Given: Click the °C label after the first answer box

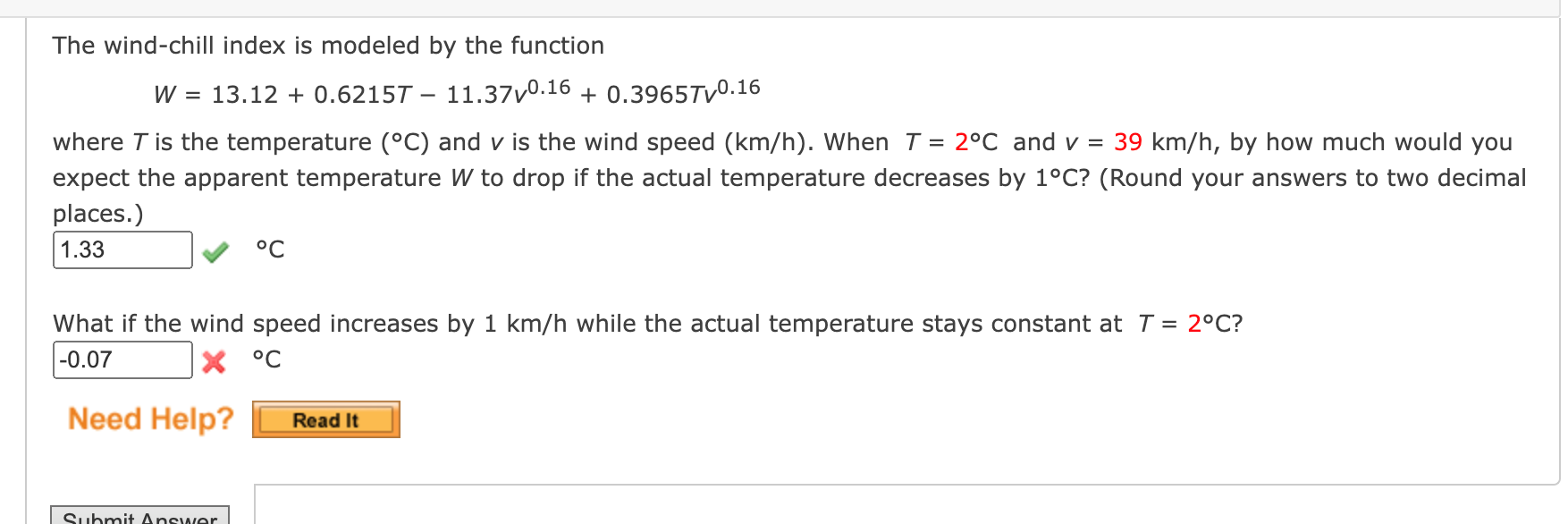Looking at the screenshot, I should [x=269, y=249].
